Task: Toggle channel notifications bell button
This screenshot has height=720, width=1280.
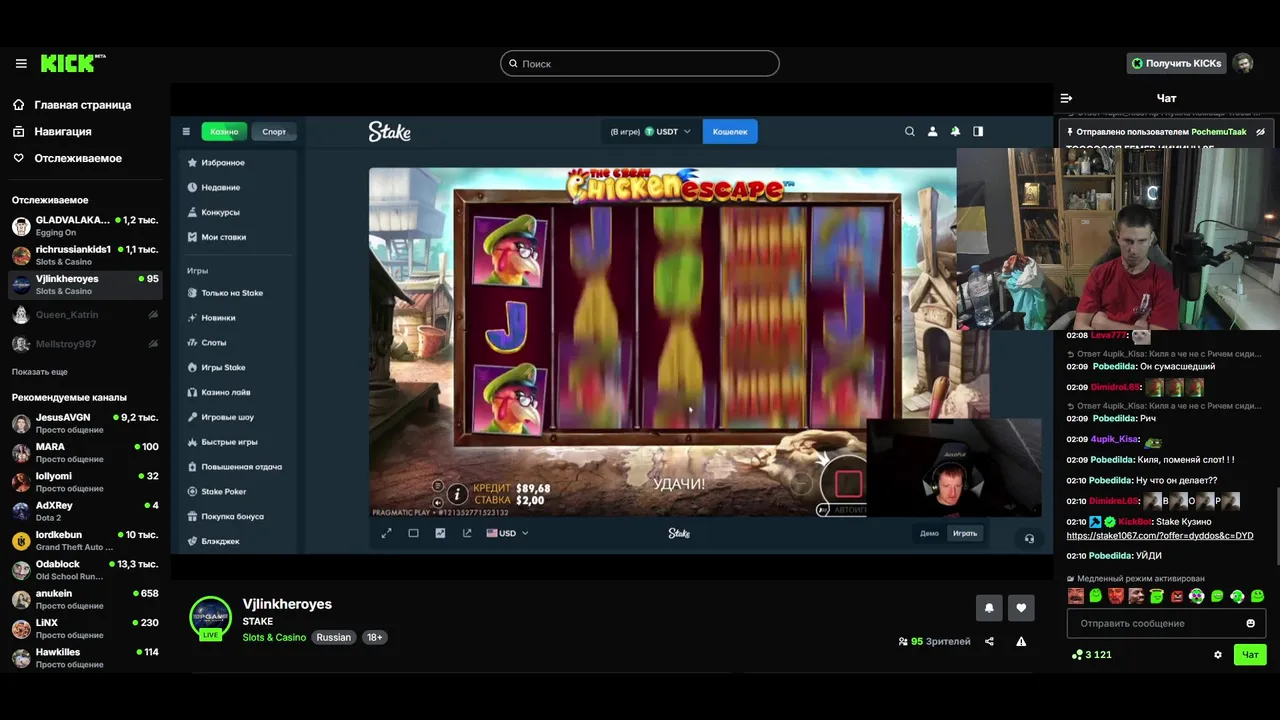Action: 989,607
